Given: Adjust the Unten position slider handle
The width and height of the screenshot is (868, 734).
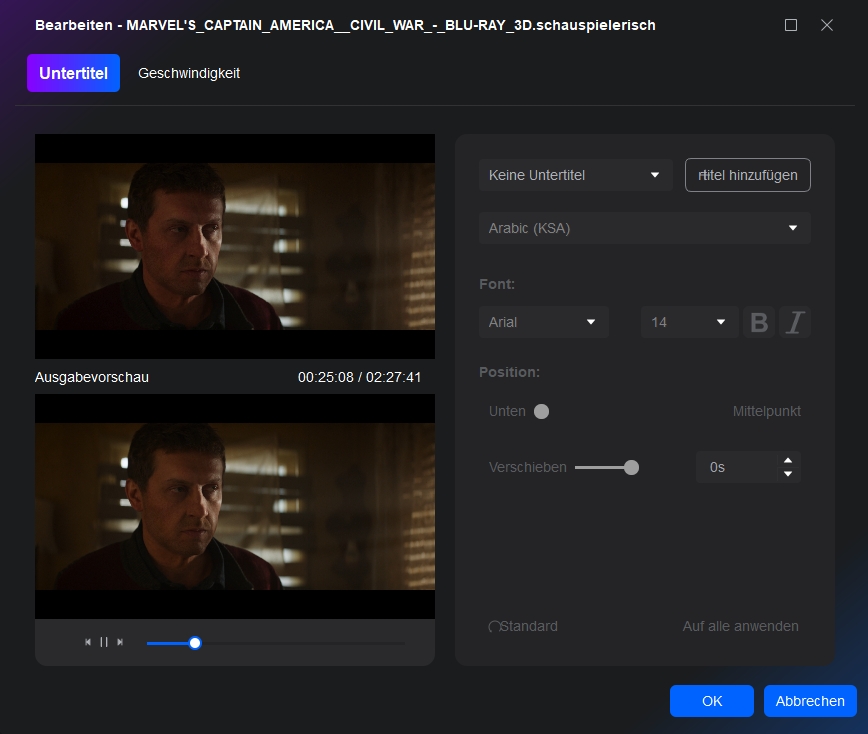Looking at the screenshot, I should pyautogui.click(x=541, y=411).
